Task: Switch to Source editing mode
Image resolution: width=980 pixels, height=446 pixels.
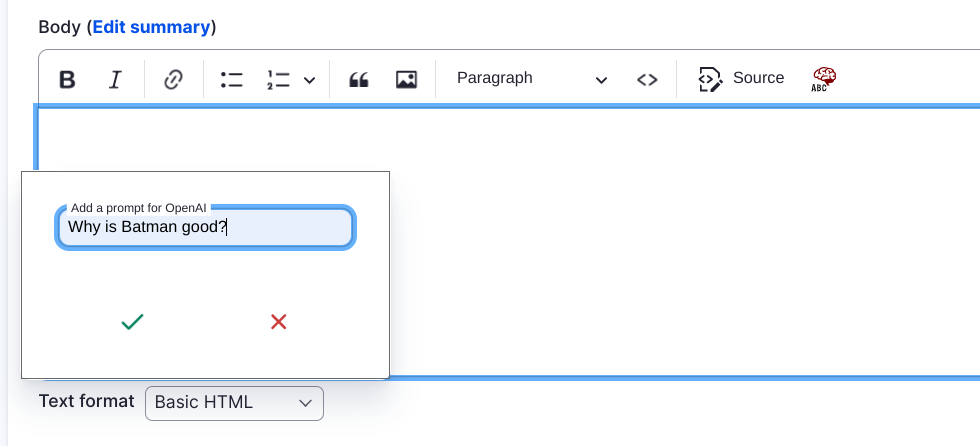Action: [741, 79]
